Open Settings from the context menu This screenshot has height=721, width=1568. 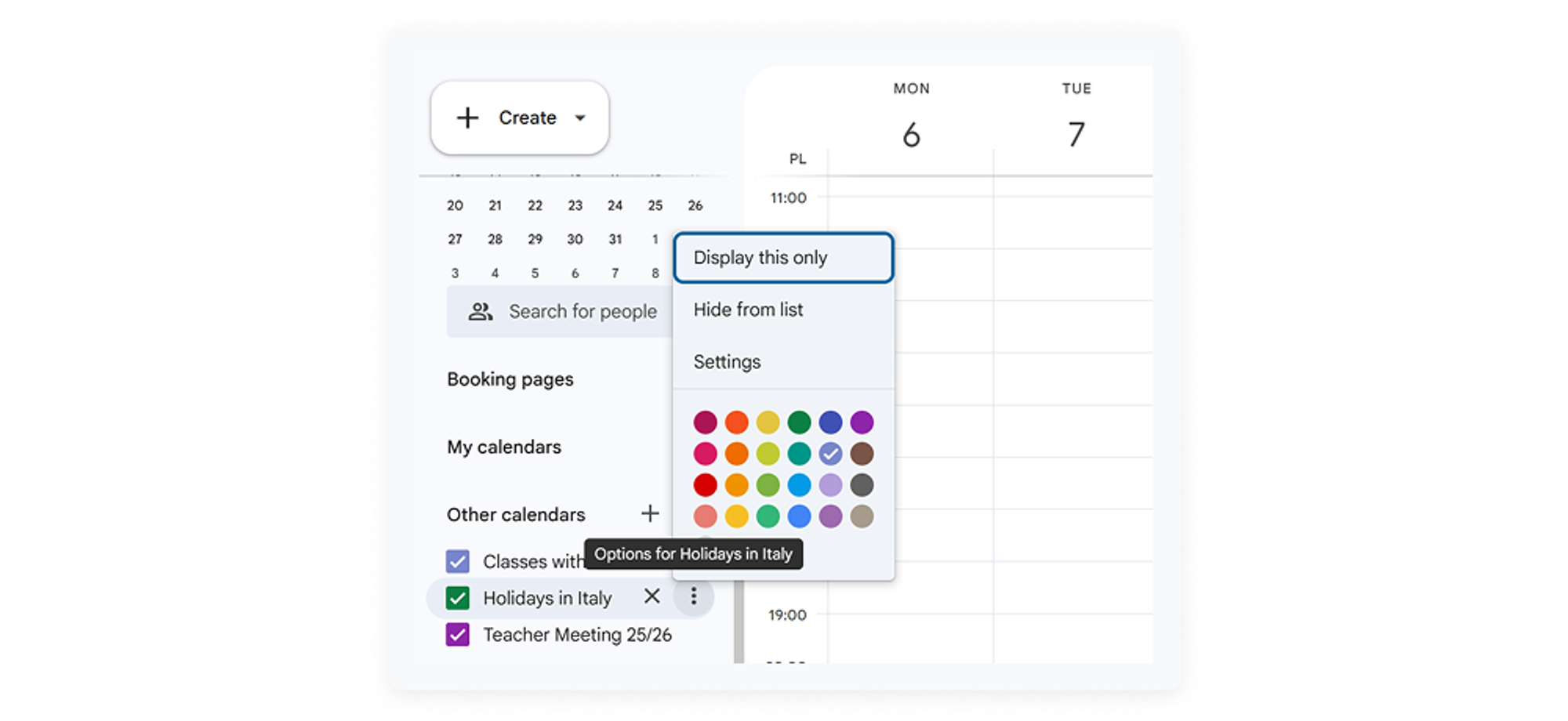pos(783,362)
